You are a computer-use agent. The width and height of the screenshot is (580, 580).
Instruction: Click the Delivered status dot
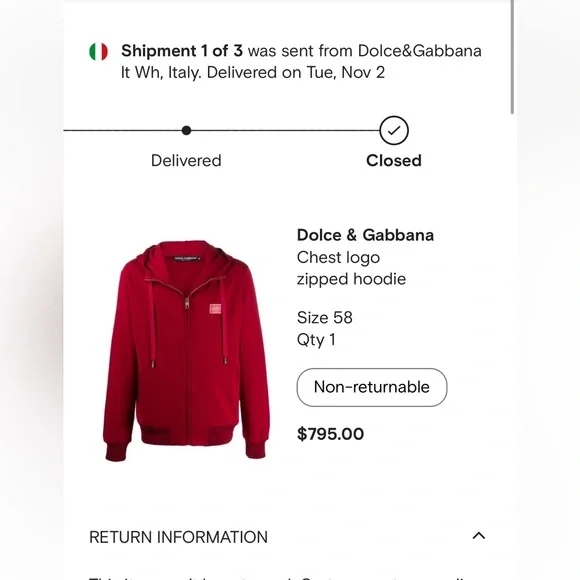186,130
